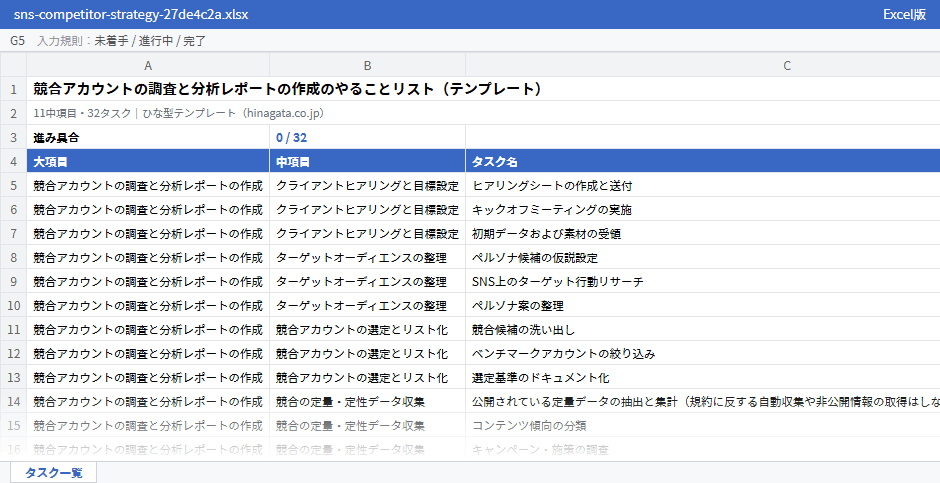This screenshot has height=483, width=940.
Task: Click the タスク名 header cell
Action: pyautogui.click(x=703, y=161)
